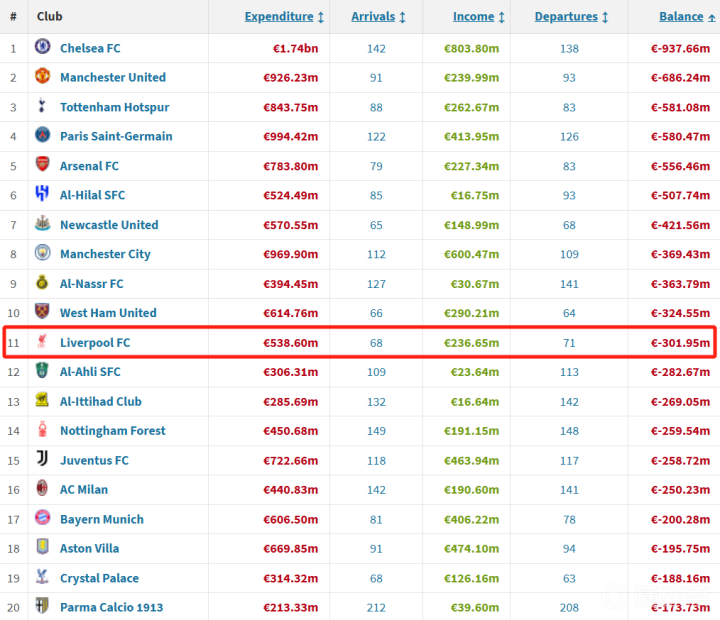Open the Nottingham Forest club link
The width and height of the screenshot is (720, 620).
tap(112, 431)
